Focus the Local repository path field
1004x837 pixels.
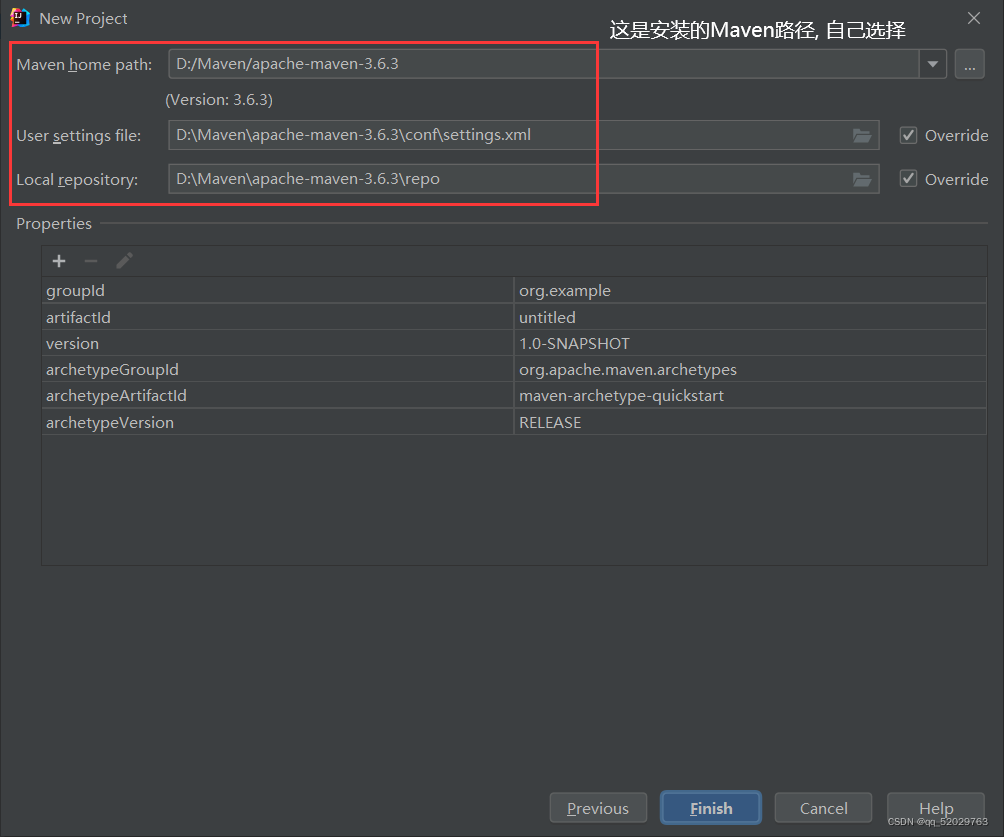click(524, 179)
